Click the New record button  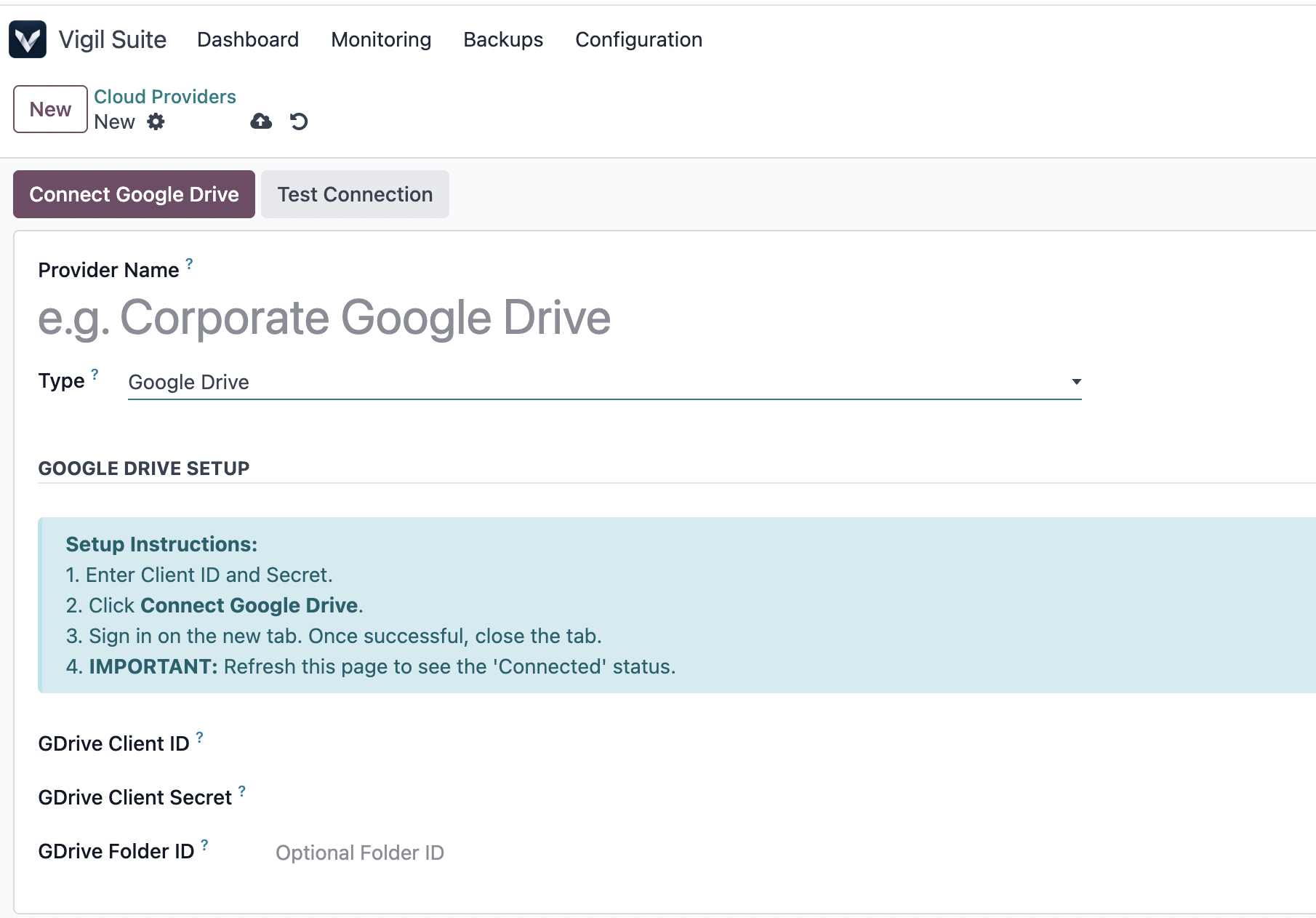50,109
